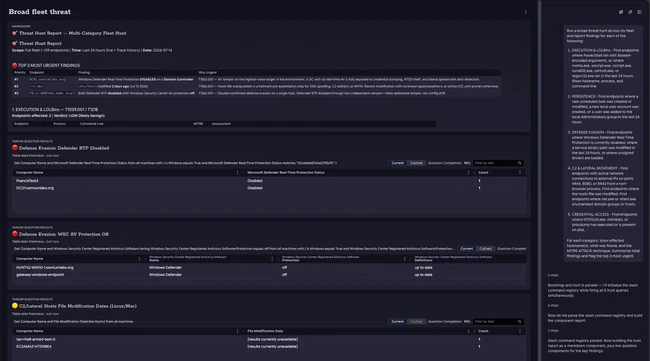
Task: Open Count column menu in Defender RTP table
Action: (x=520, y=172)
